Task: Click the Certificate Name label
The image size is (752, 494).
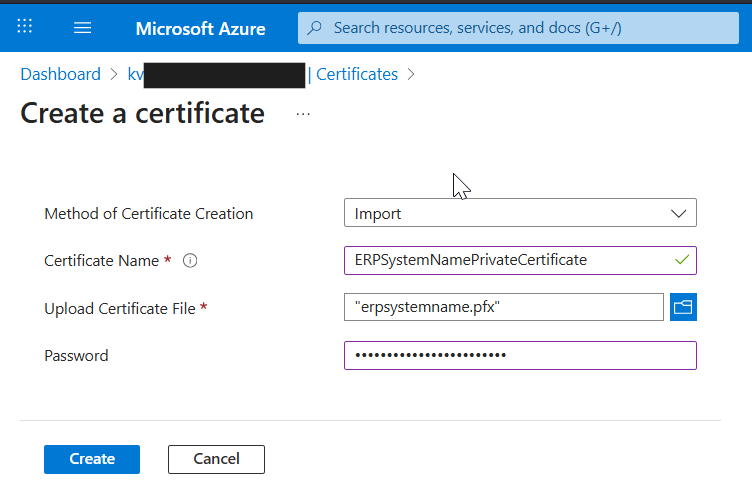Action: (102, 260)
